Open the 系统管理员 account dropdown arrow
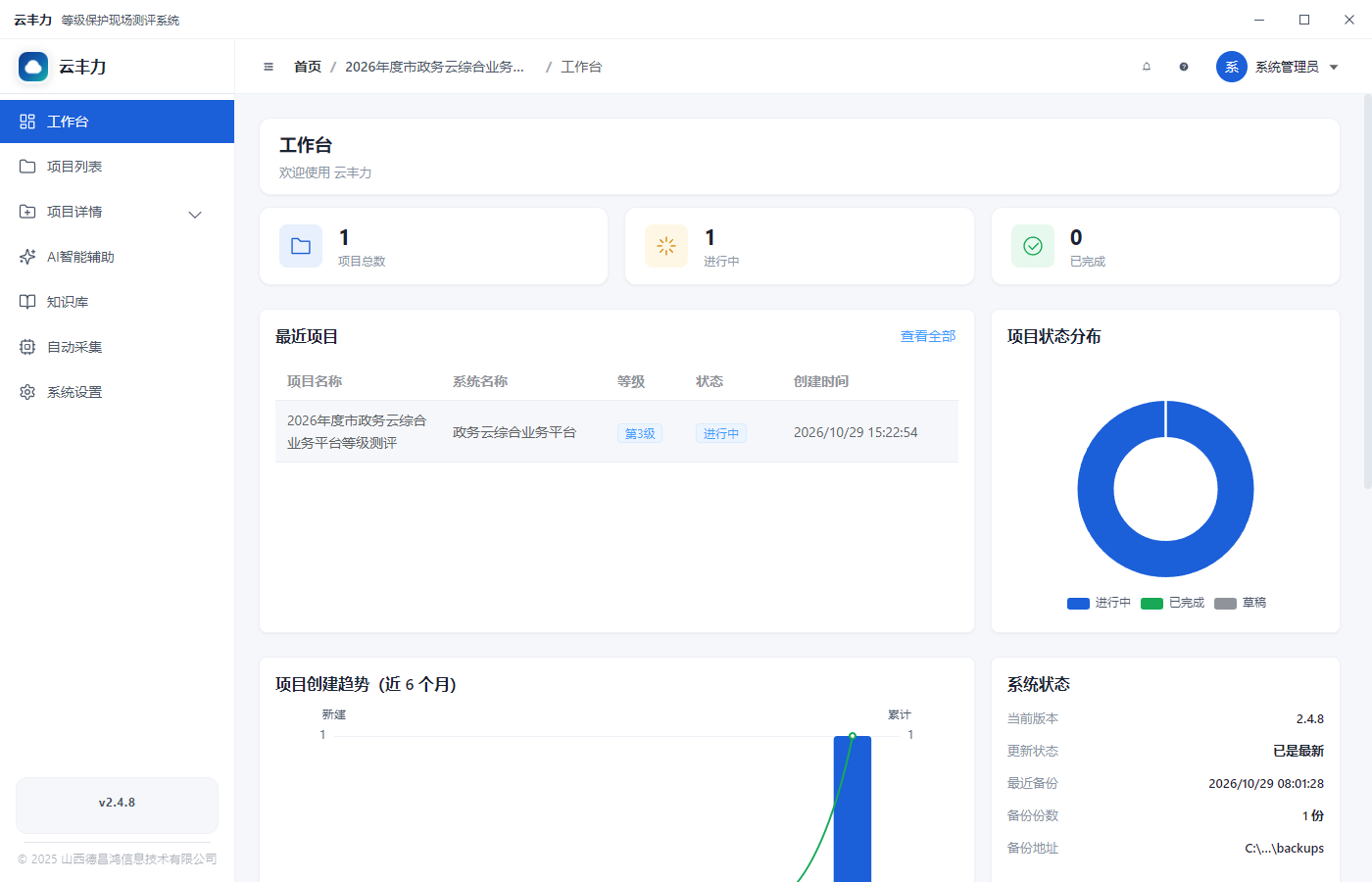Screen dimensions: 1372x882 point(1334,68)
